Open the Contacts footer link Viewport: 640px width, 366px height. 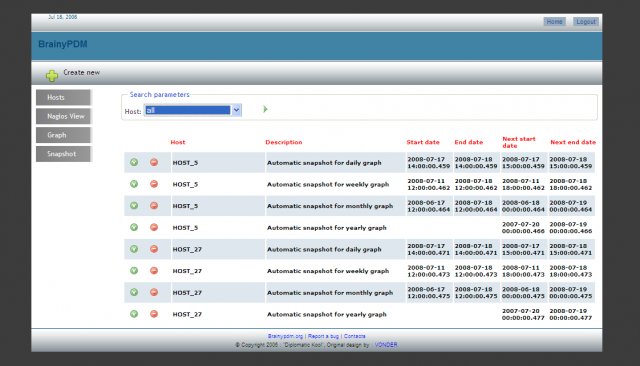(x=354, y=336)
